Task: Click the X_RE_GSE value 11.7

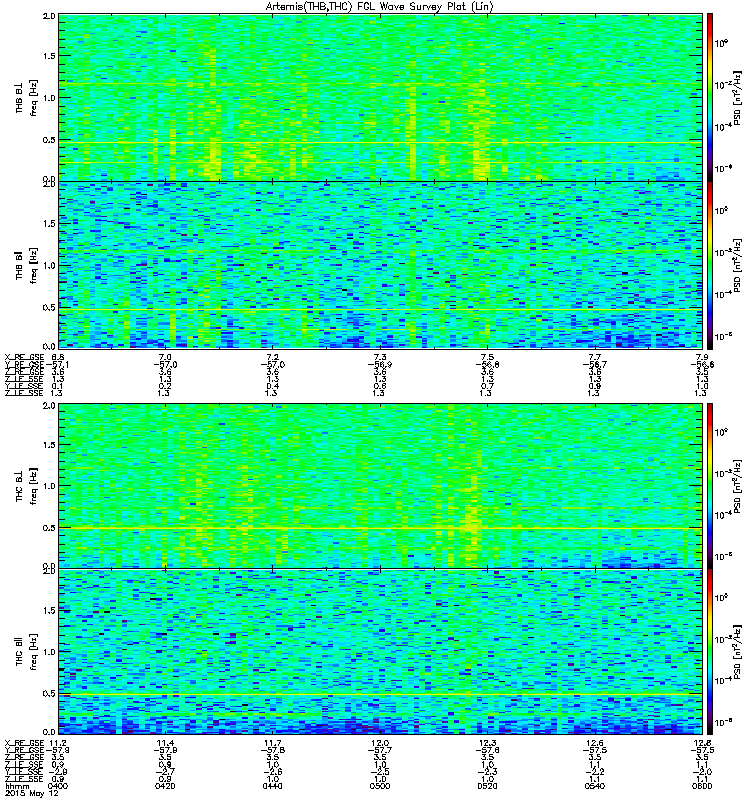Action: coord(272,743)
